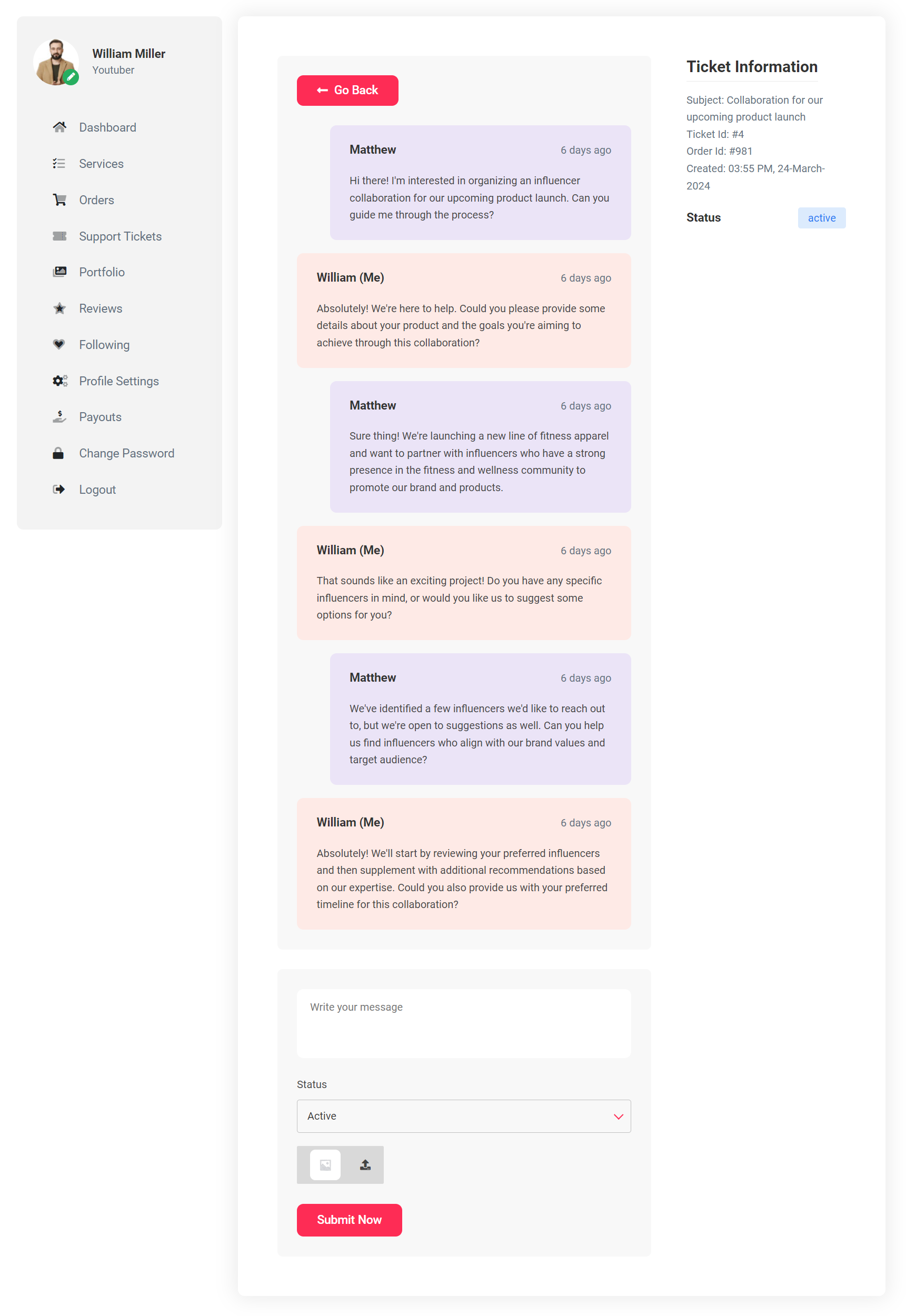The height and width of the screenshot is (1316, 906).
Task: Select Logout from the sidebar
Action: point(97,490)
